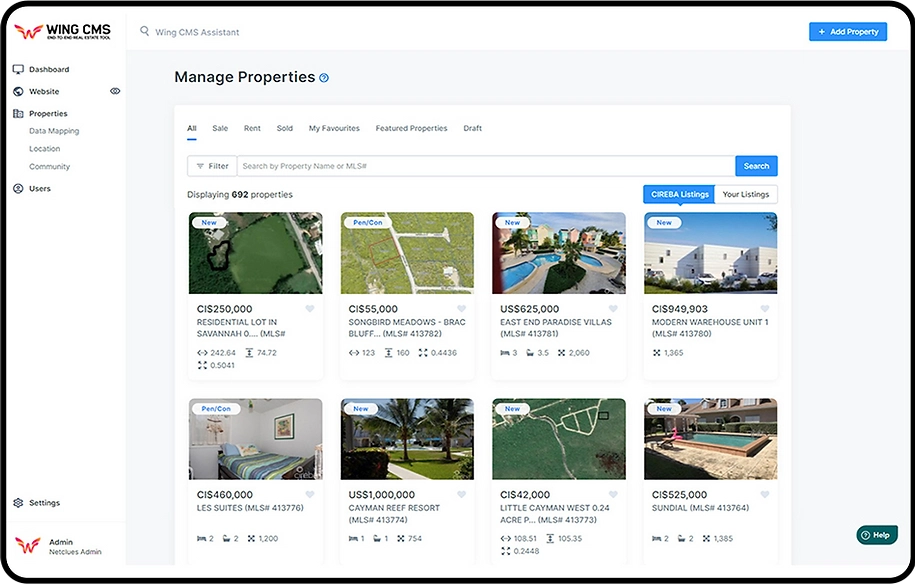915x584 pixels.
Task: Open the Dashboard section in sidebar
Action: [x=17, y=69]
